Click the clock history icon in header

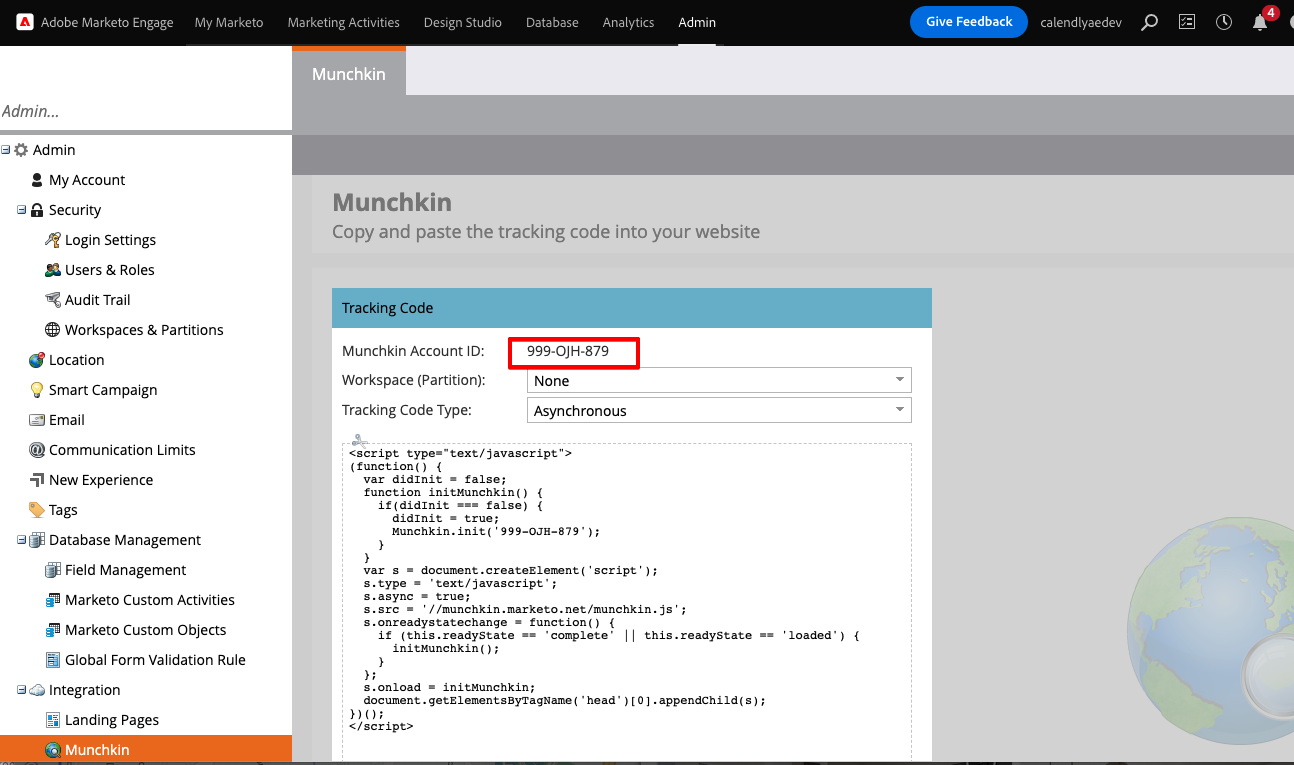pos(1224,22)
